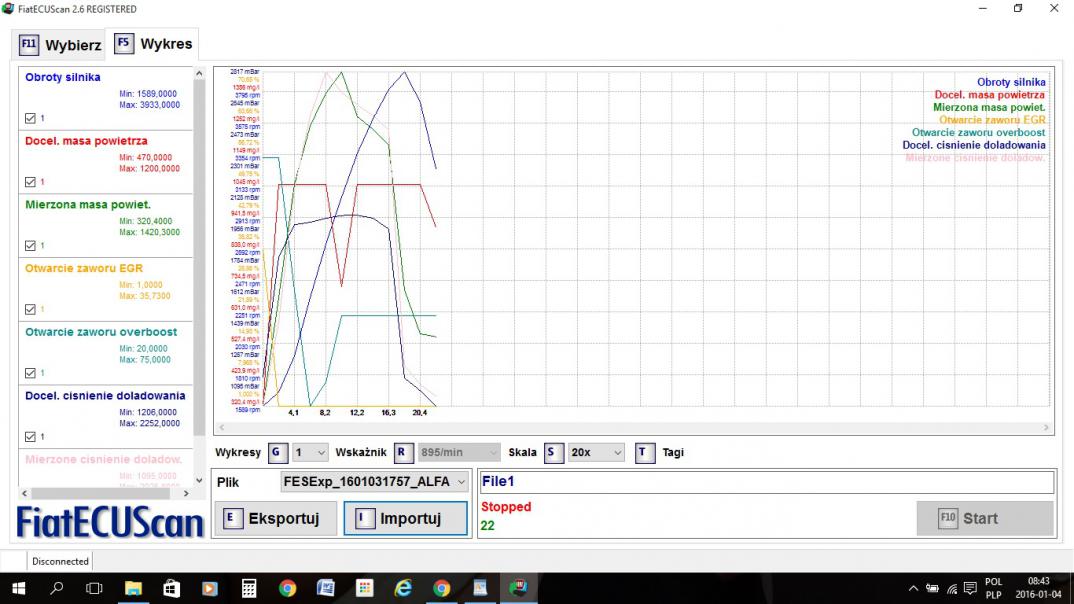
Task: Toggle the Mierzona masa powiet. checkbox
Action: coord(30,246)
